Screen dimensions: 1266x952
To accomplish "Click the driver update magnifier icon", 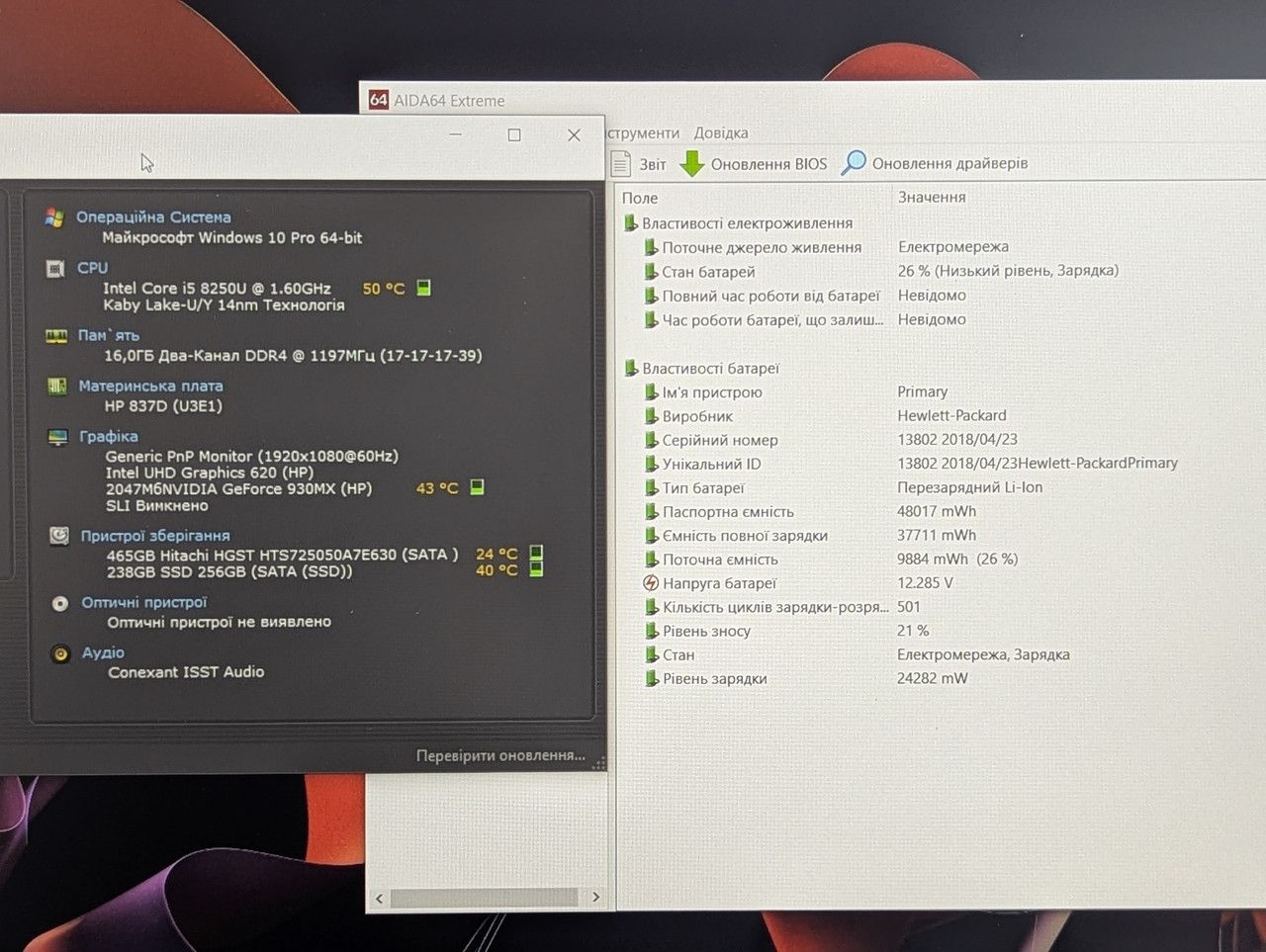I will point(854,163).
